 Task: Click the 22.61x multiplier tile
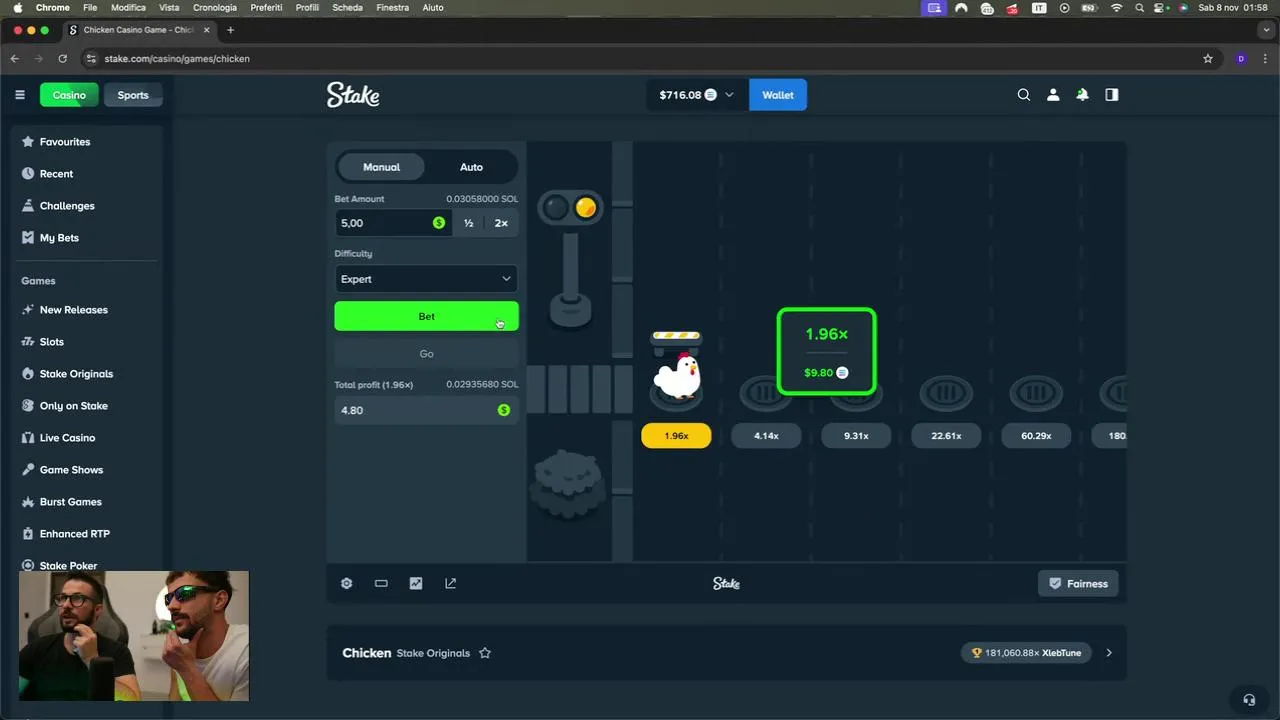coord(946,436)
